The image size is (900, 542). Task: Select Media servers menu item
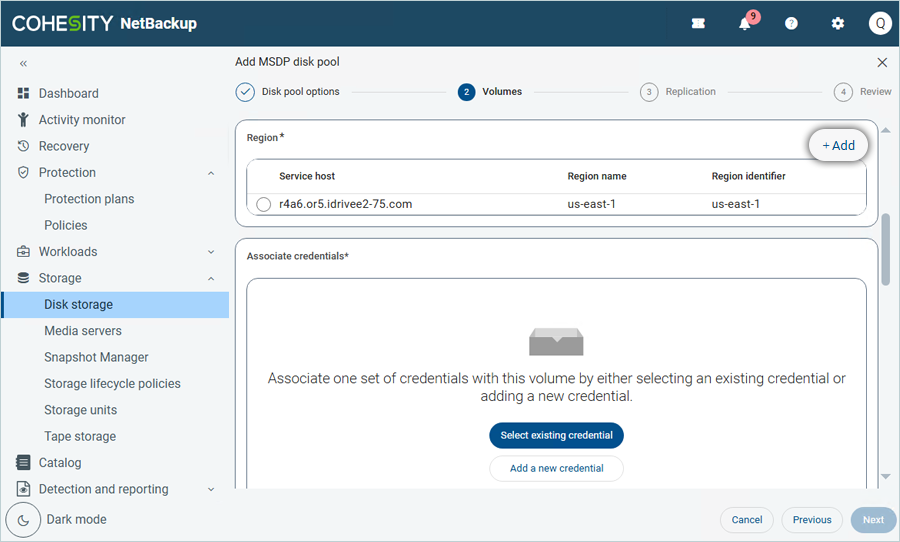click(x=83, y=331)
